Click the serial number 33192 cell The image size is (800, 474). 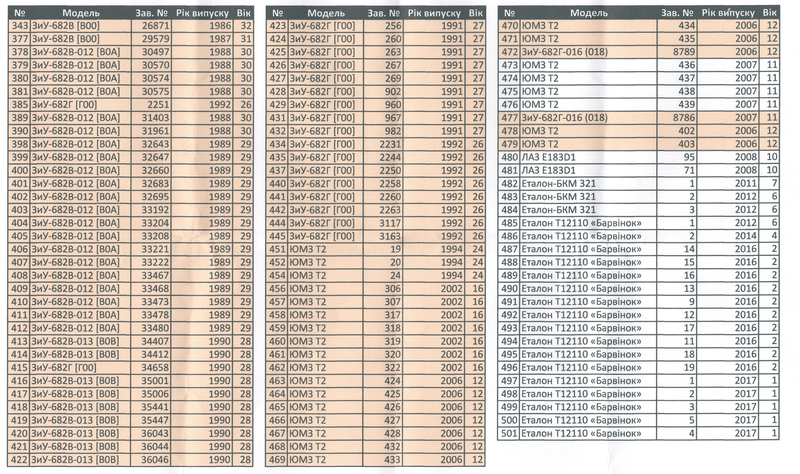tap(152, 210)
